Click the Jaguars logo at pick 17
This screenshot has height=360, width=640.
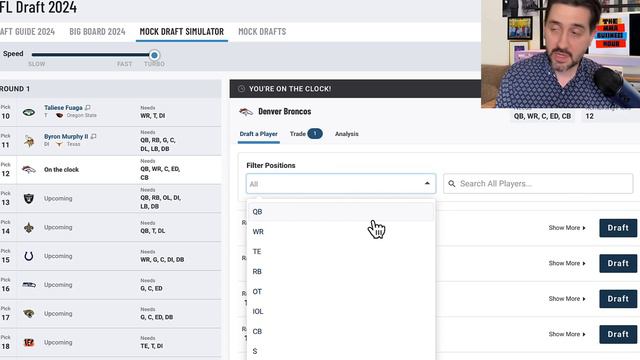click(x=29, y=313)
